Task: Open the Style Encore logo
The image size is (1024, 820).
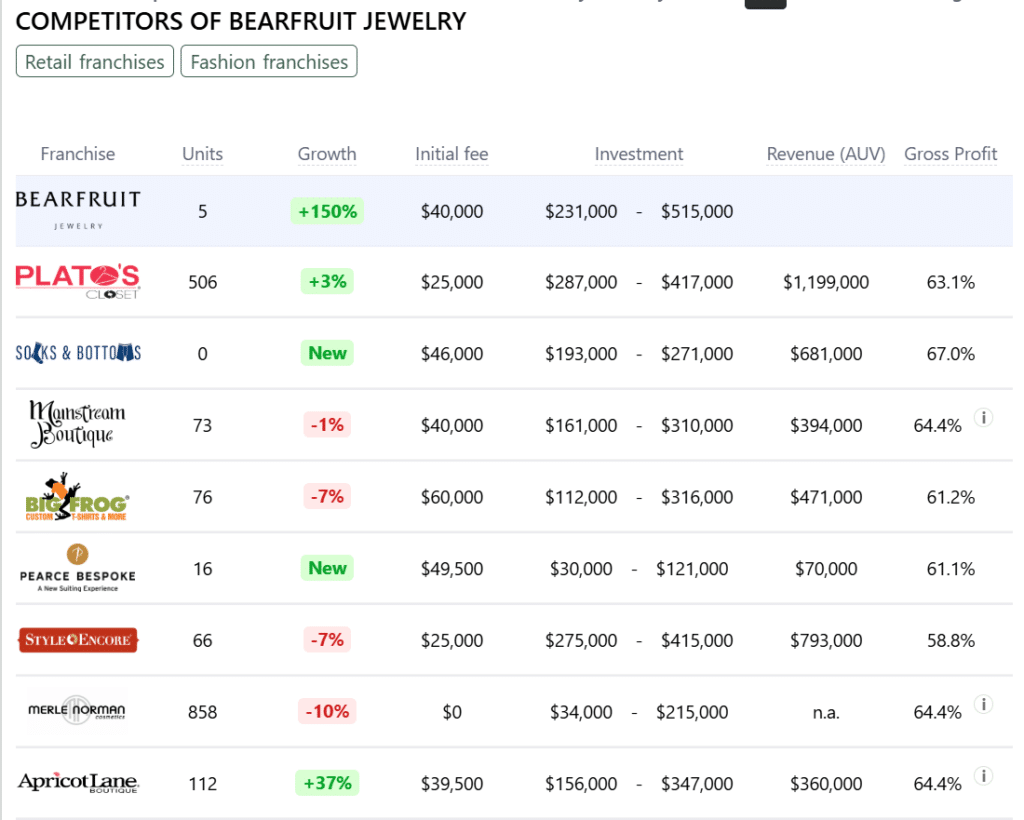Action: coord(78,640)
